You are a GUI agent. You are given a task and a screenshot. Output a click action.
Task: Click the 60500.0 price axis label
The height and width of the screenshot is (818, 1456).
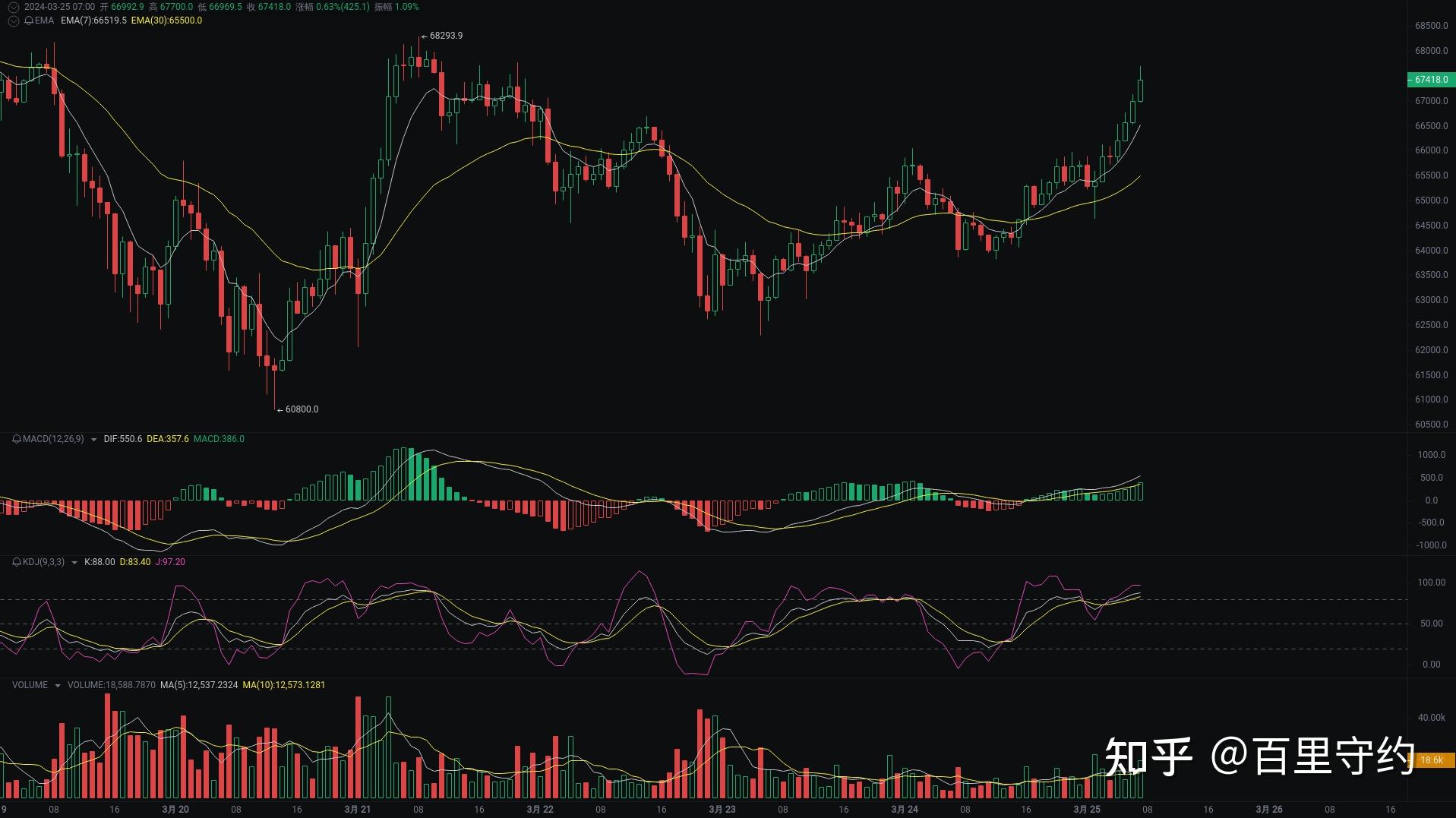coord(1431,425)
